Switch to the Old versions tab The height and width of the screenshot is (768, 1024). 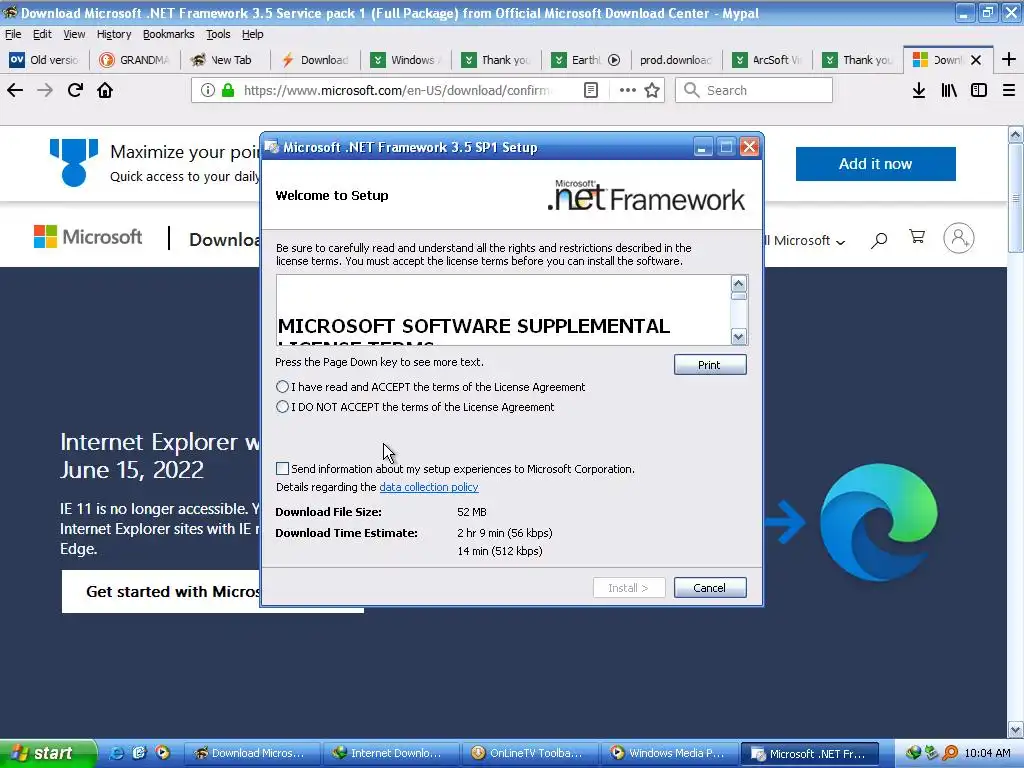coord(44,59)
